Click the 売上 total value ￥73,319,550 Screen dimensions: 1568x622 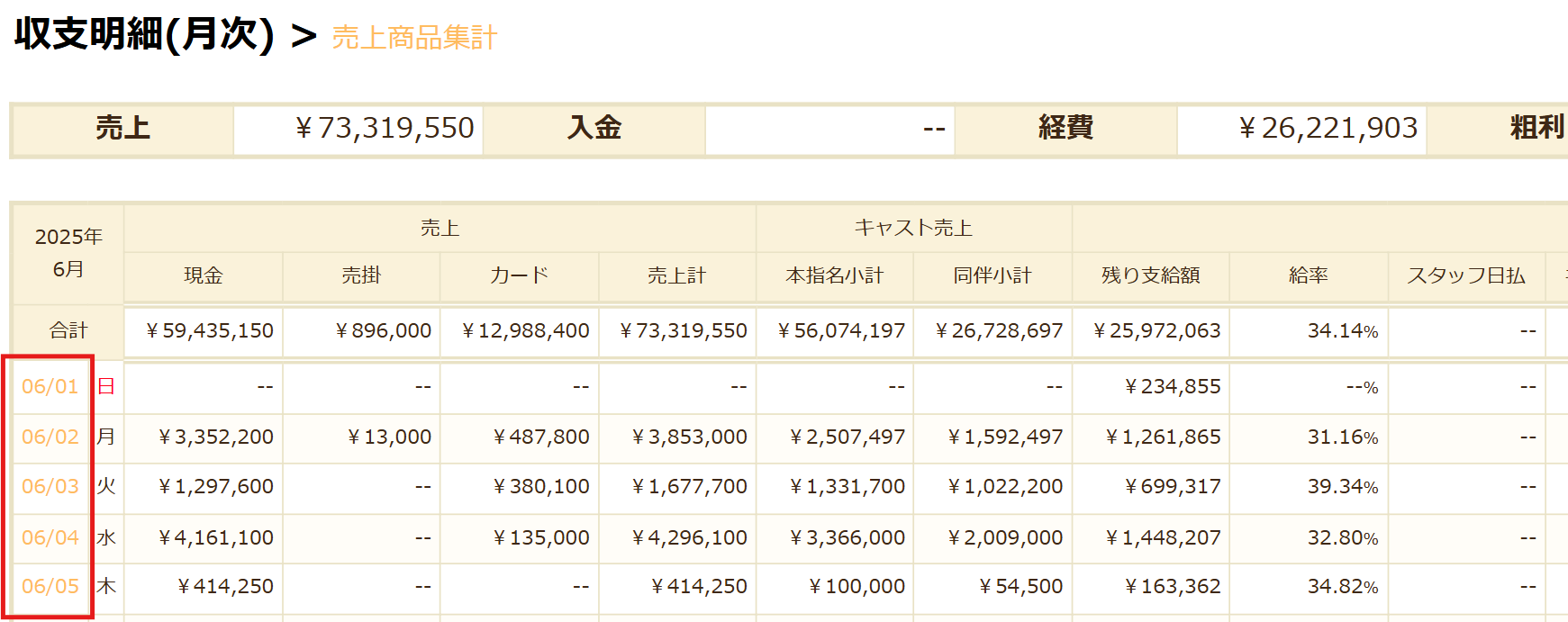pos(385,129)
